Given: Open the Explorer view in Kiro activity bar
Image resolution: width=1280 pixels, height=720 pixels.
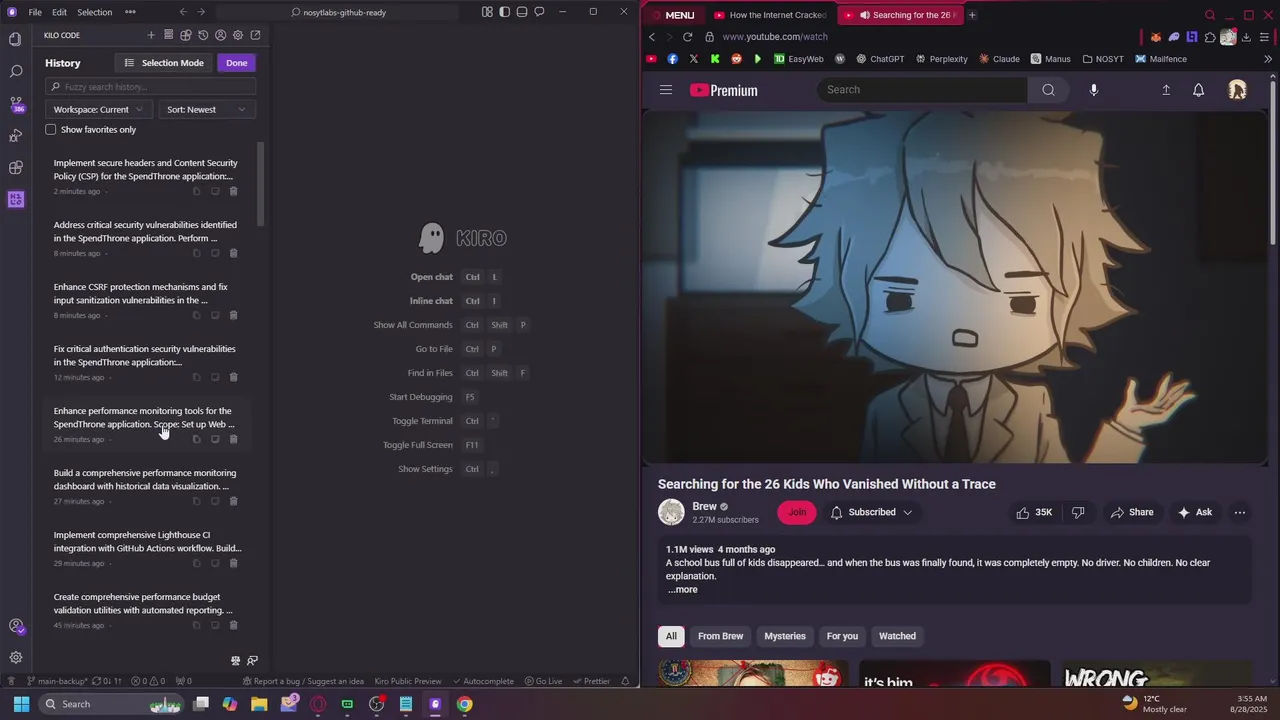Looking at the screenshot, I should tap(15, 39).
